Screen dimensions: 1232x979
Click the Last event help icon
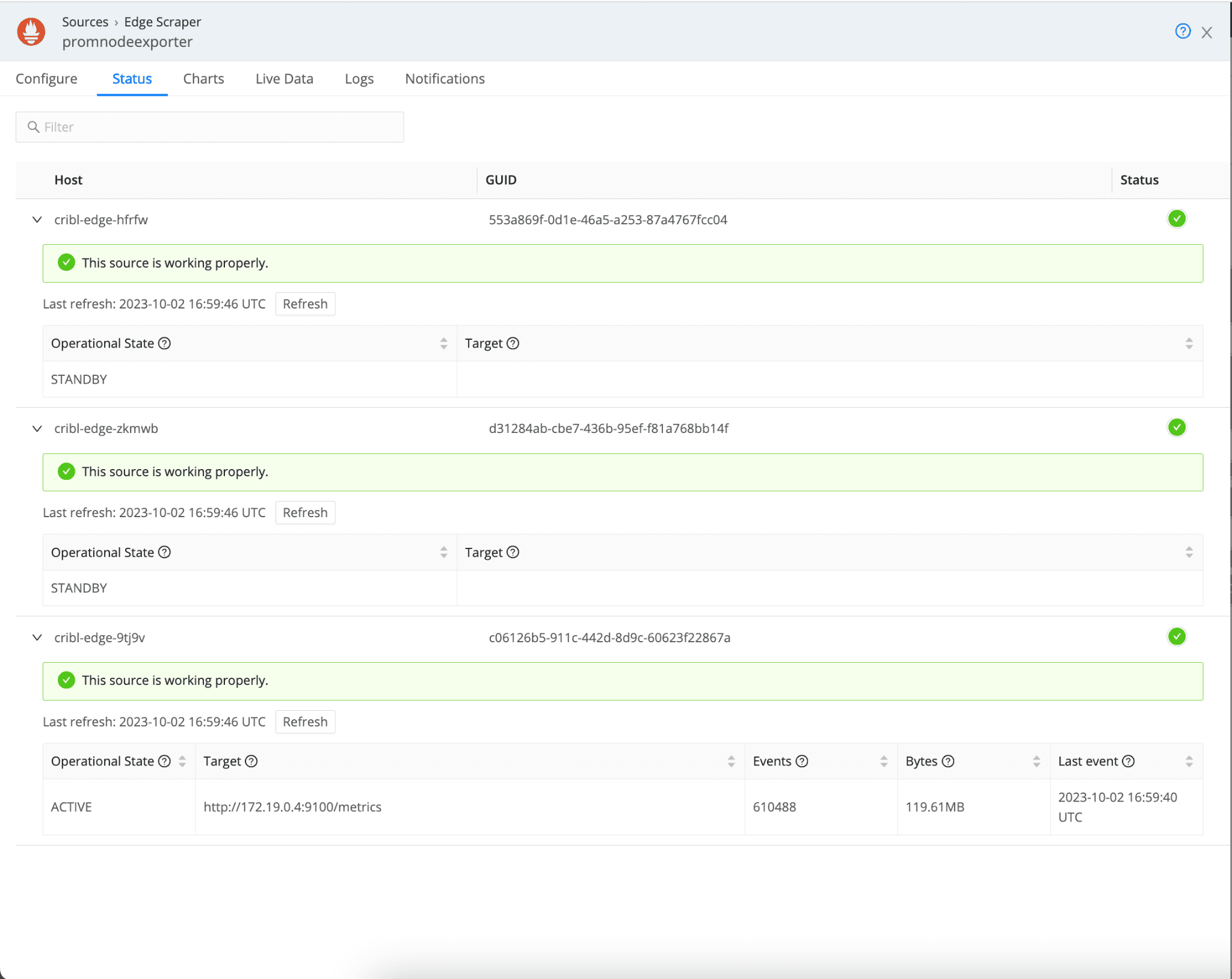[x=1129, y=761]
